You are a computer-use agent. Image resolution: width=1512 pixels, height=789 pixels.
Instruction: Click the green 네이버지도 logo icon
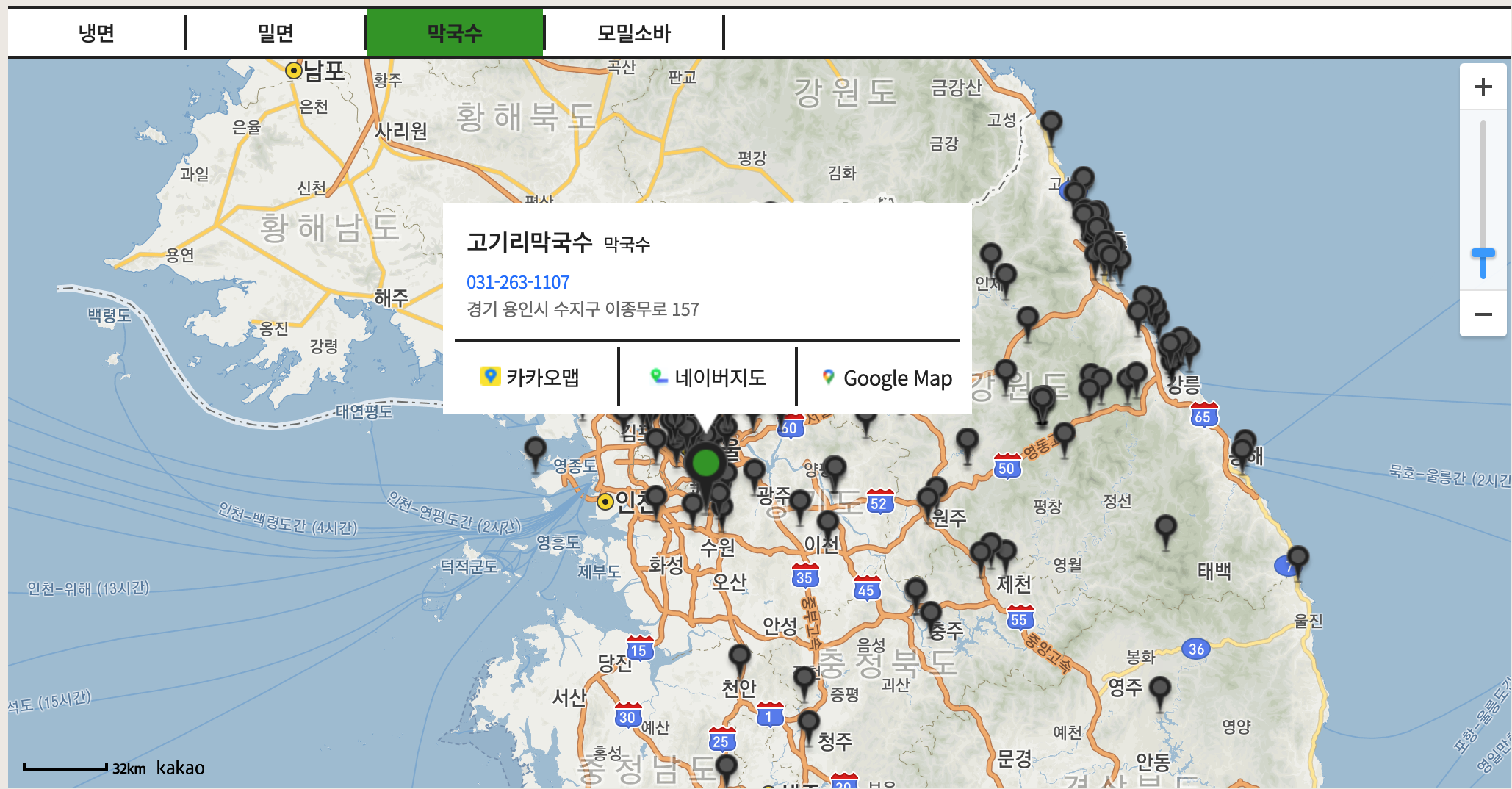[x=659, y=376]
